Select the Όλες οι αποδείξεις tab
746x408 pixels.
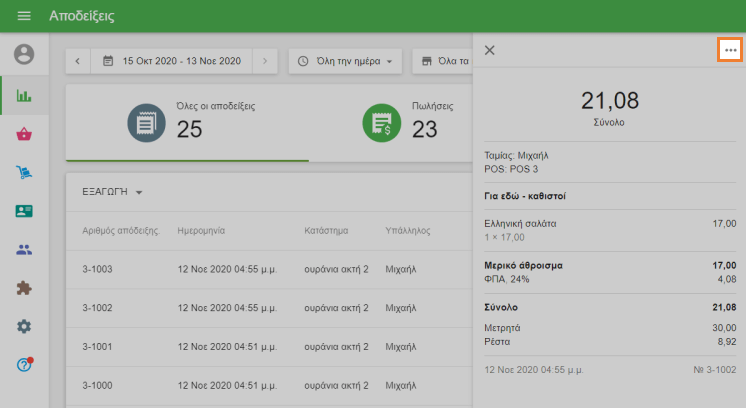pyautogui.click(x=187, y=122)
